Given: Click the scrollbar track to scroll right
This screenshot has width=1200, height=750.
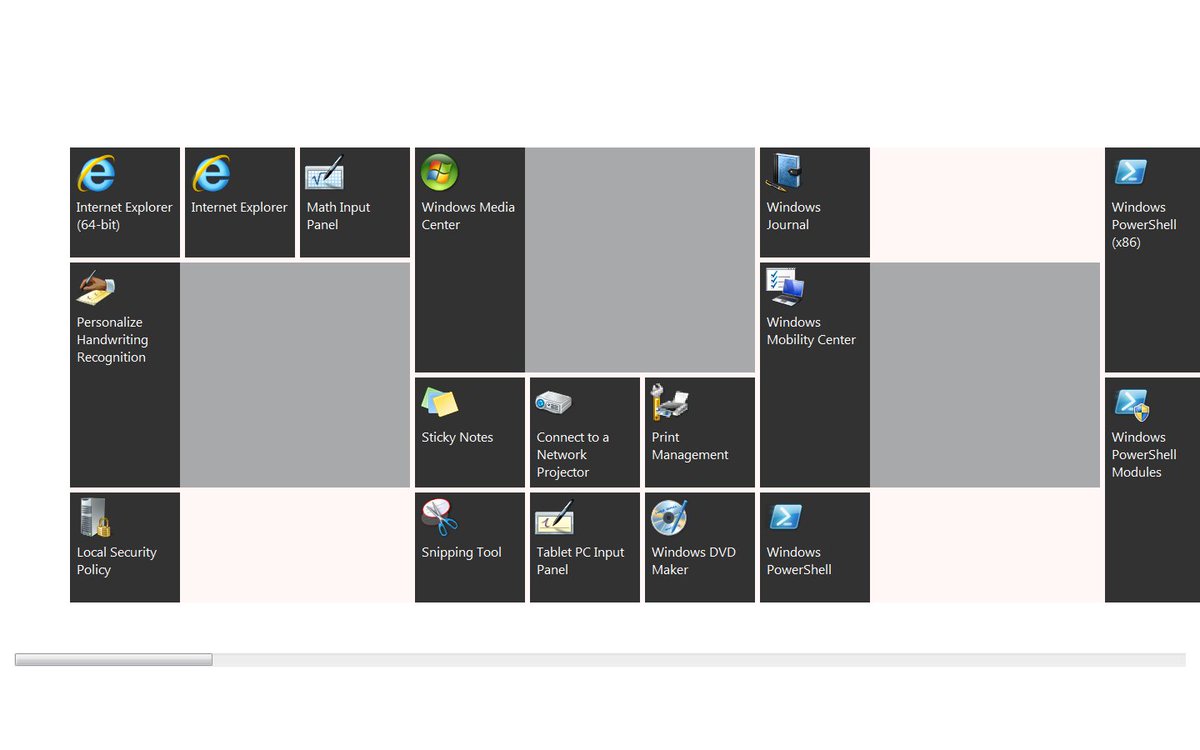Looking at the screenshot, I should [x=600, y=658].
